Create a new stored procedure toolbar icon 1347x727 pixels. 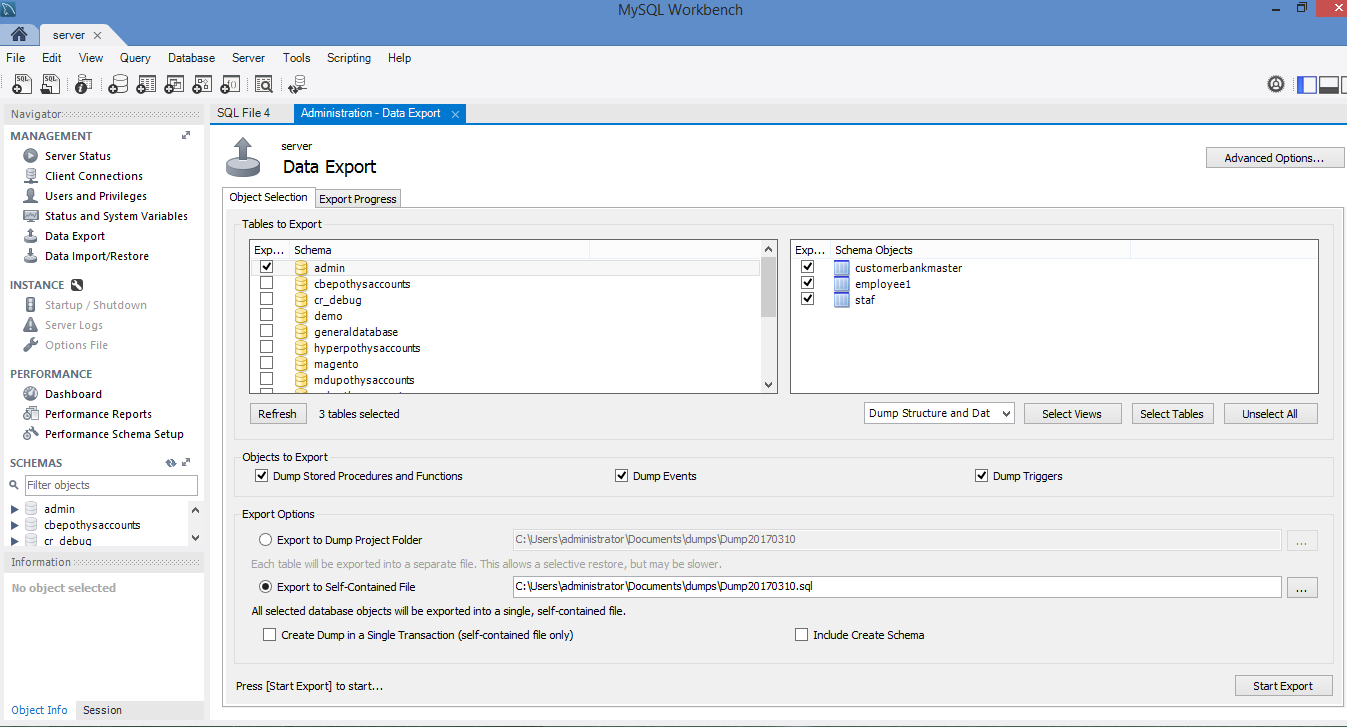[x=202, y=85]
